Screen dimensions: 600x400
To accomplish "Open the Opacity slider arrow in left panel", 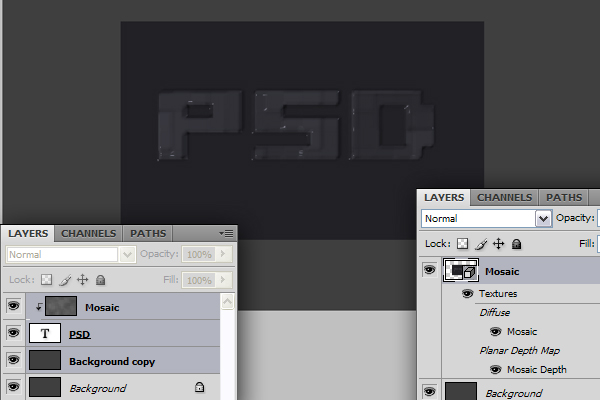I will point(223,254).
